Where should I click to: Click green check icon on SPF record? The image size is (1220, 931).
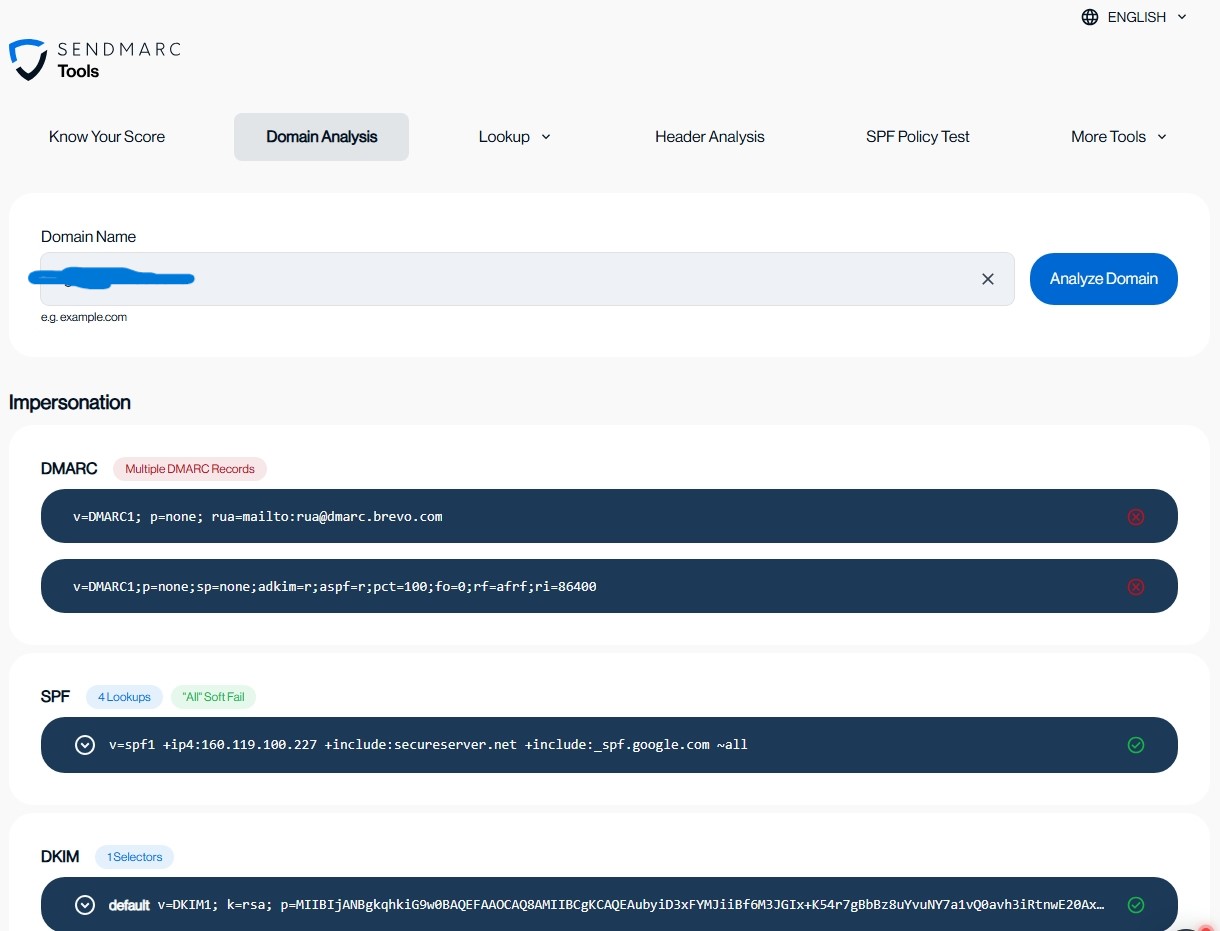pyautogui.click(x=1135, y=745)
